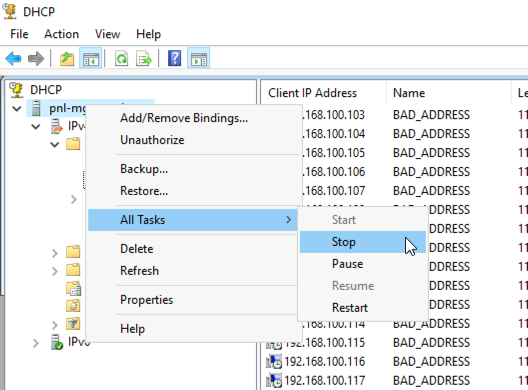The height and width of the screenshot is (390, 528).
Task: Select the 192.168.100.117 address text
Action: pos(325,381)
